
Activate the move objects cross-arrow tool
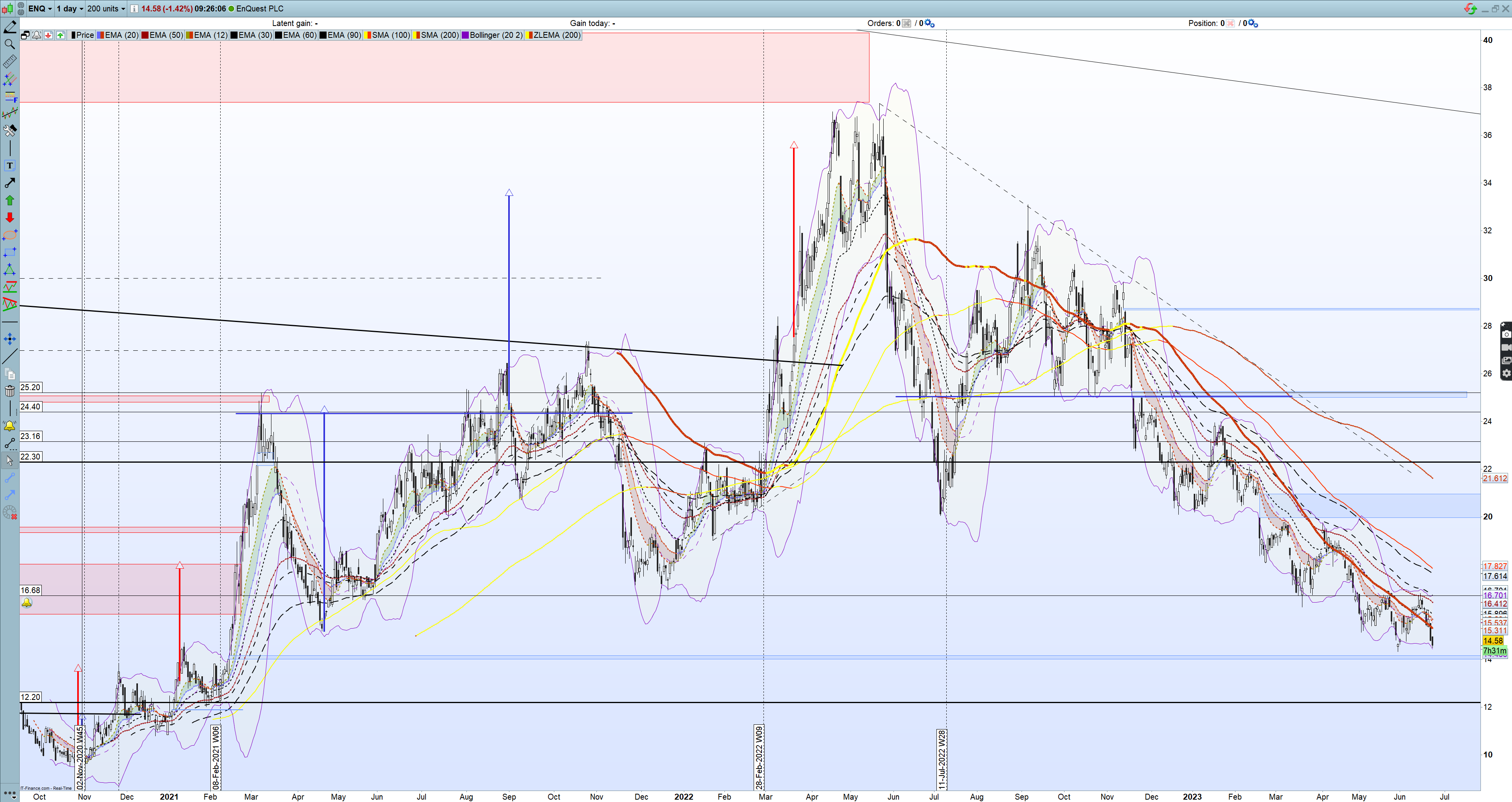tap(9, 339)
